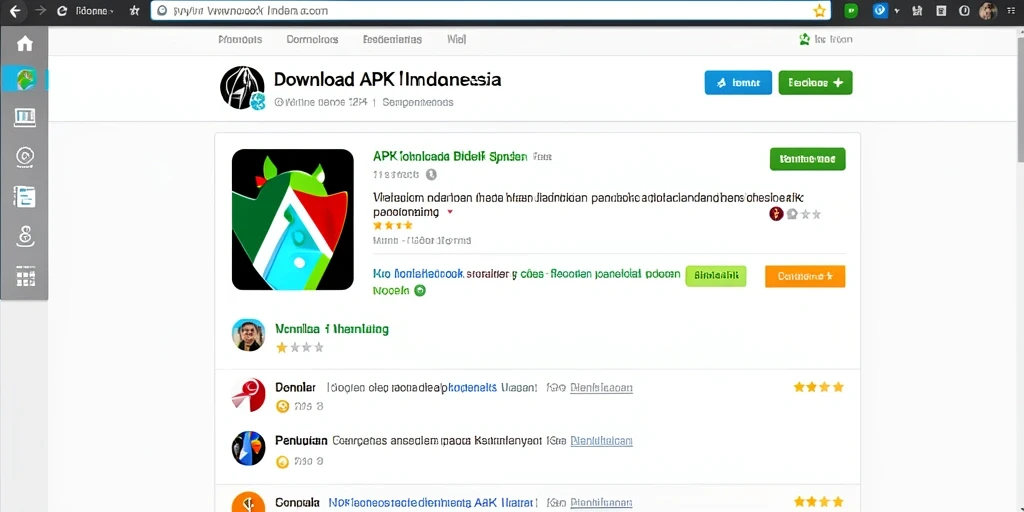This screenshot has width=1024, height=512.
Task: Click the green plus button in the page header
Action: 815,83
